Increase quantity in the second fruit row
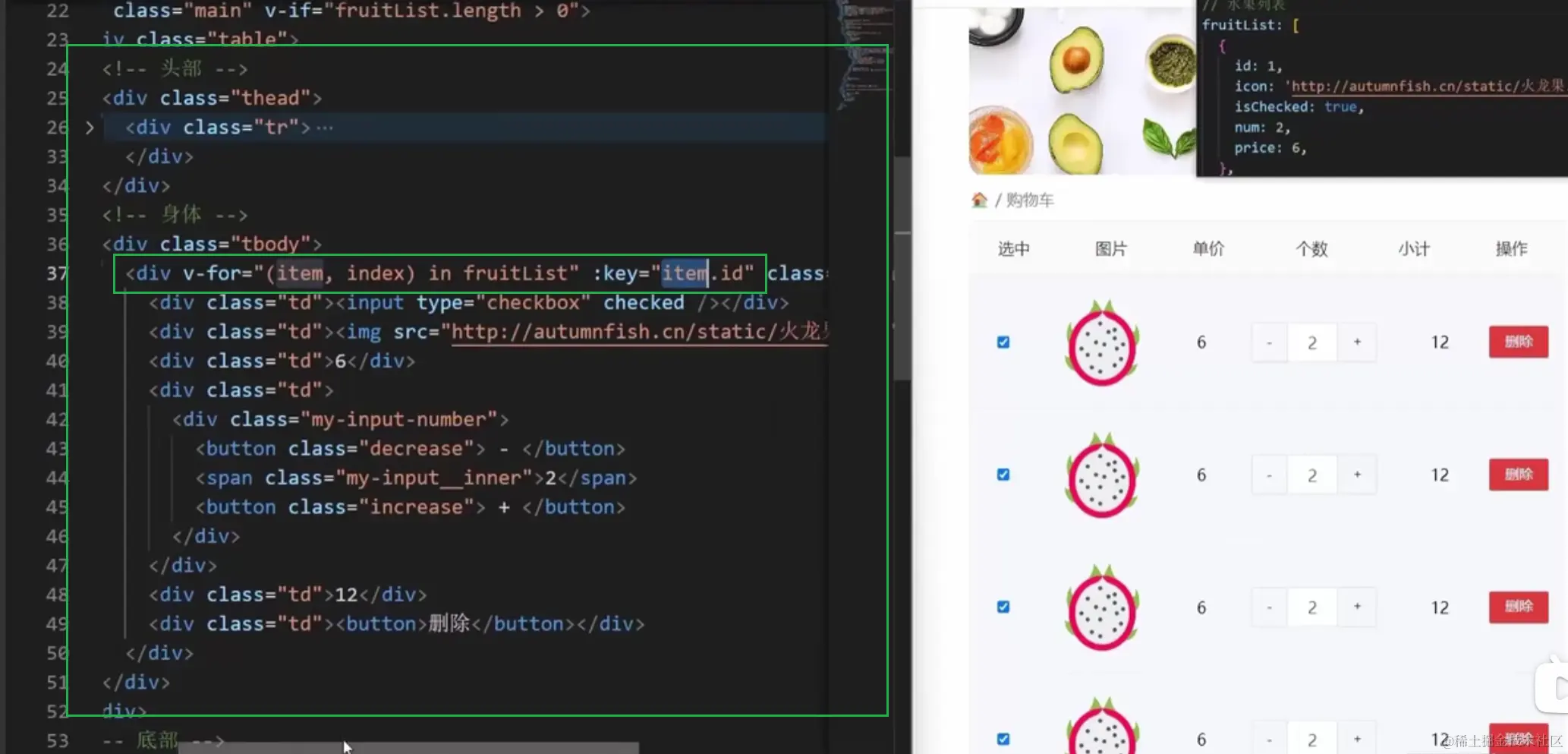The height and width of the screenshot is (754, 1568). click(1357, 475)
